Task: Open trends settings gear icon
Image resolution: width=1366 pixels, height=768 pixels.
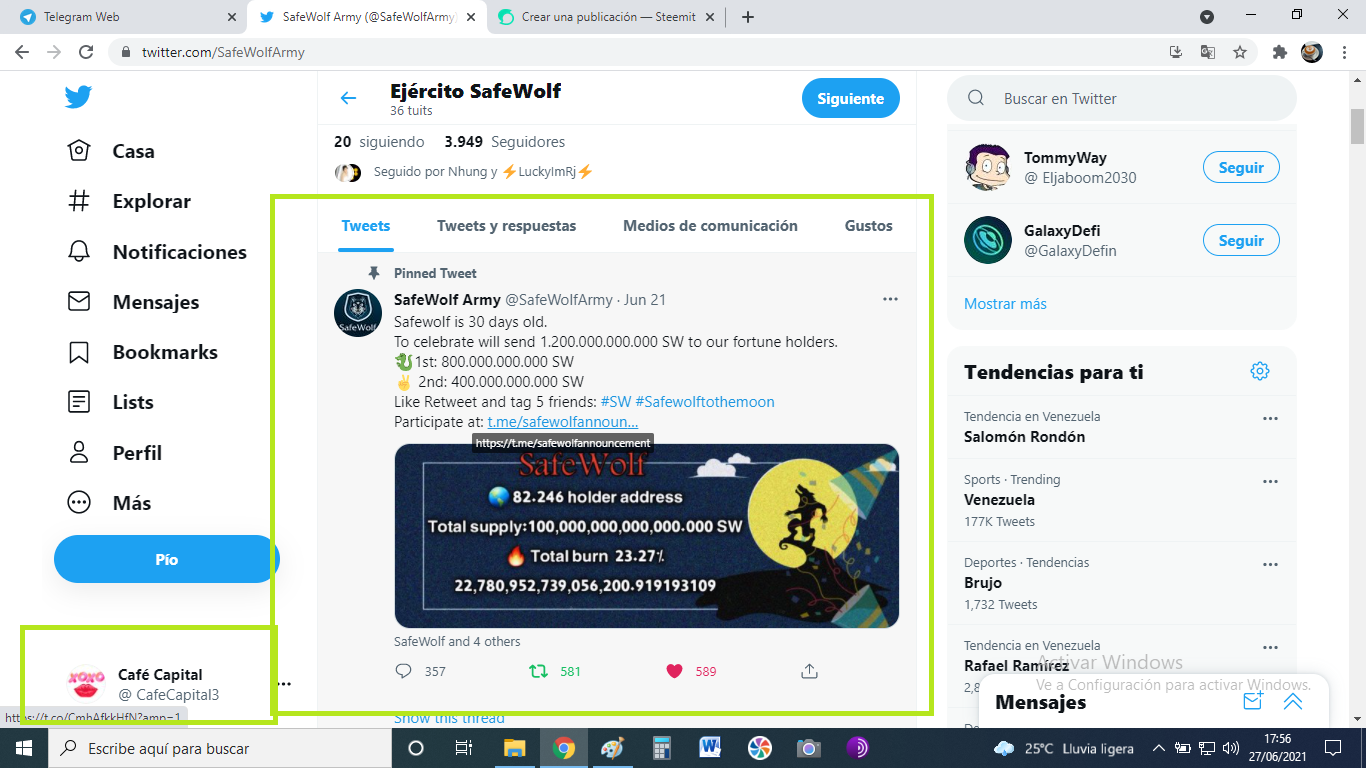Action: point(1260,372)
